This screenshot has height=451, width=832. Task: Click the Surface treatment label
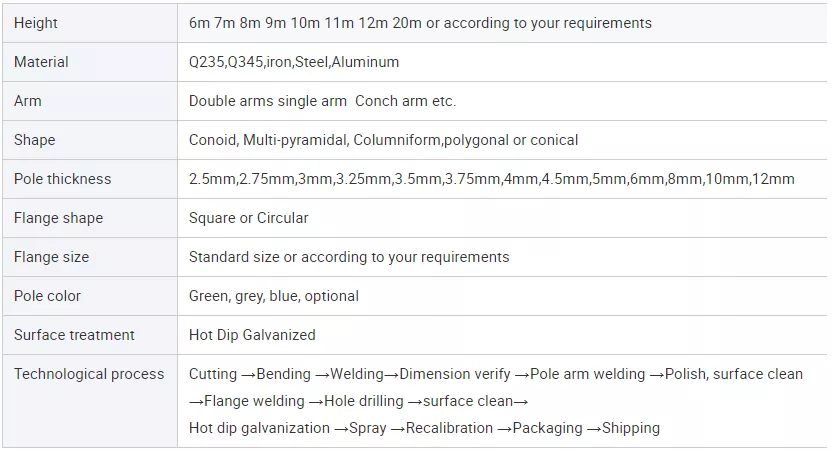[x=74, y=335]
